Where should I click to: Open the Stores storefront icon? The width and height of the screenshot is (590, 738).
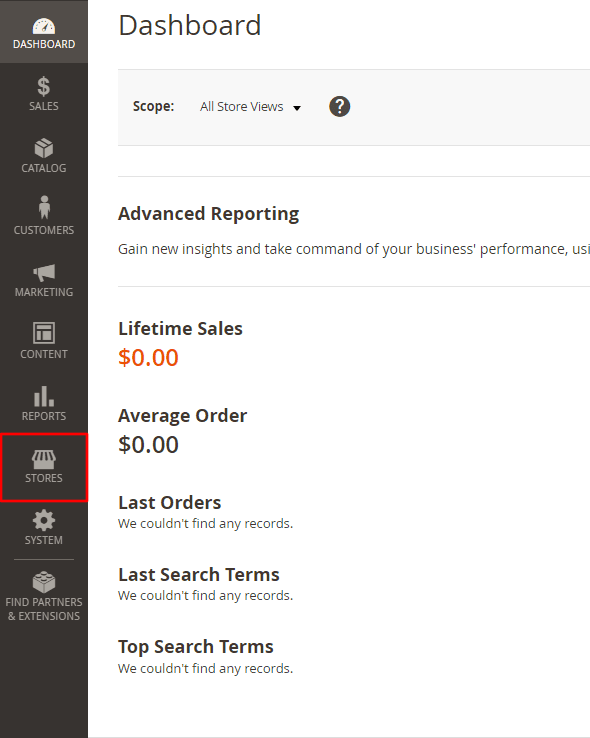click(44, 459)
